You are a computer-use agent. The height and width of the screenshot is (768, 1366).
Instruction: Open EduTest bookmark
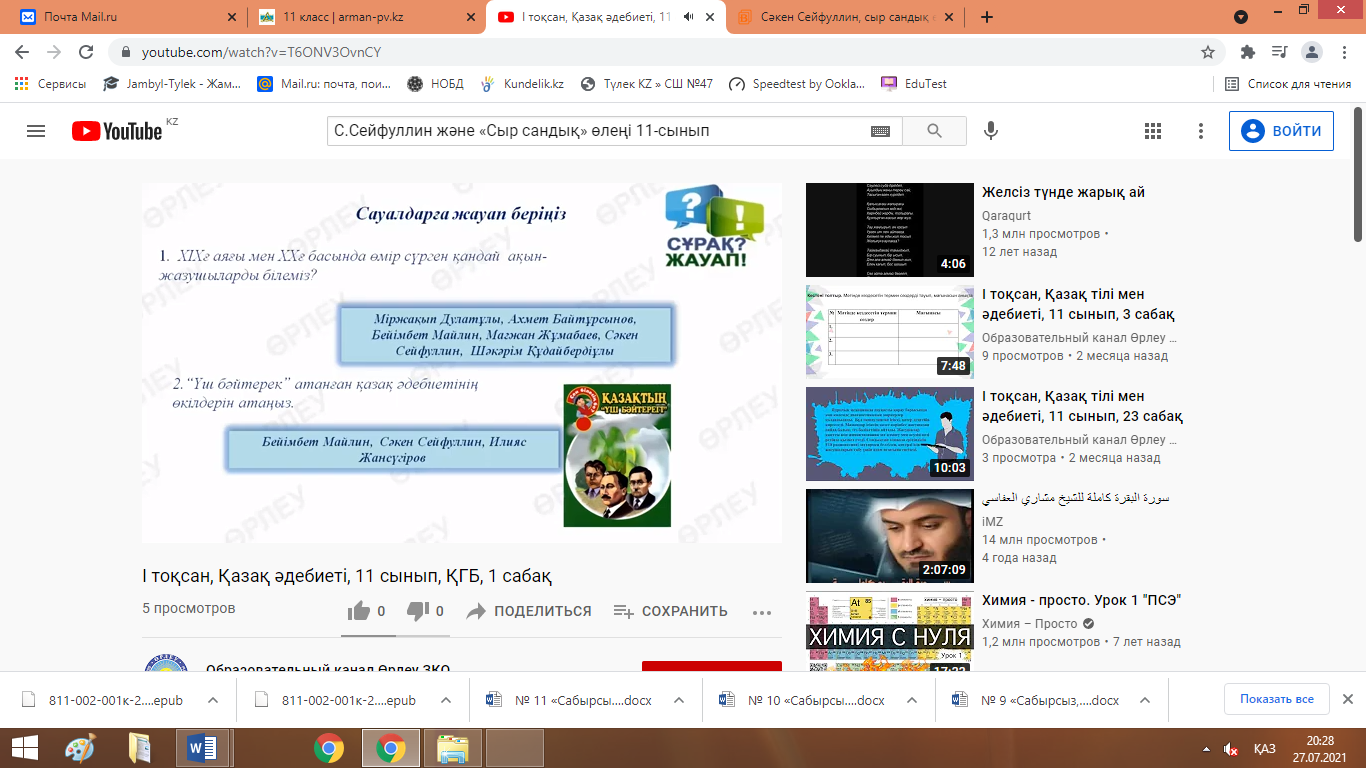pos(915,84)
